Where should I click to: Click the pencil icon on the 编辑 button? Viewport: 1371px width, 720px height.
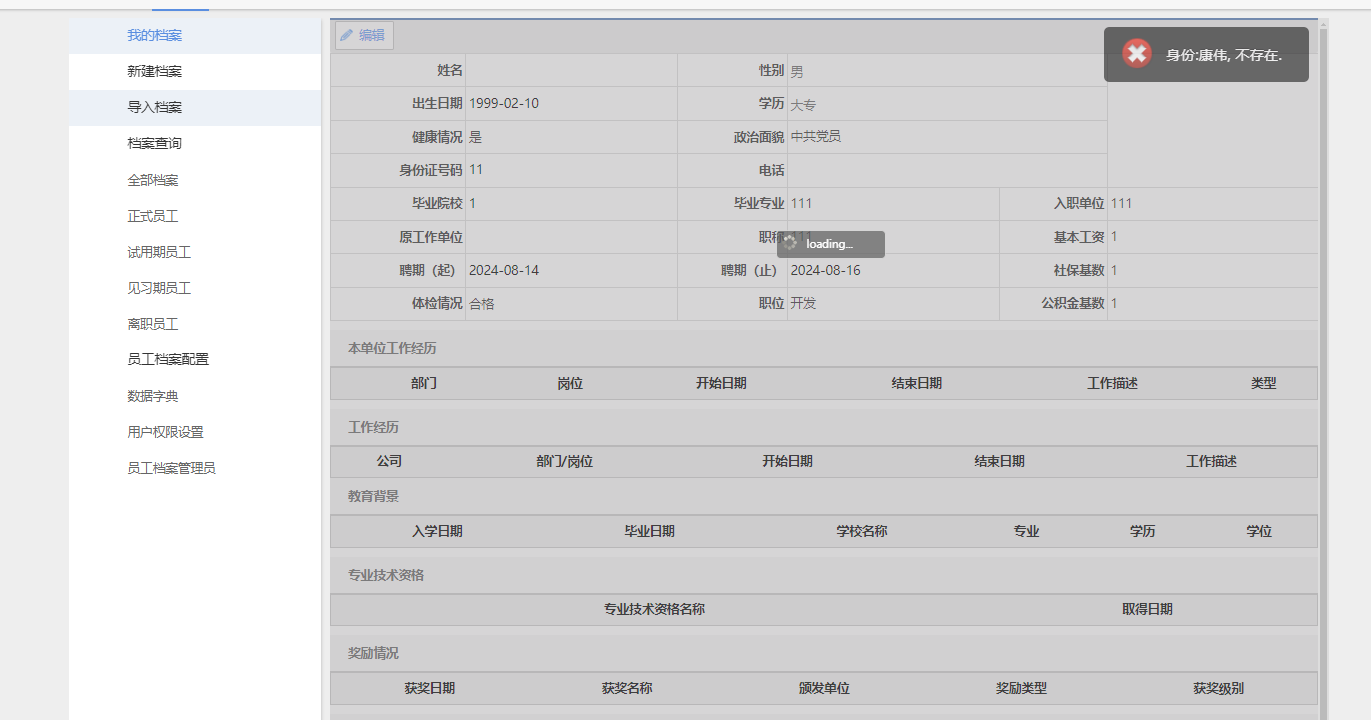346,35
